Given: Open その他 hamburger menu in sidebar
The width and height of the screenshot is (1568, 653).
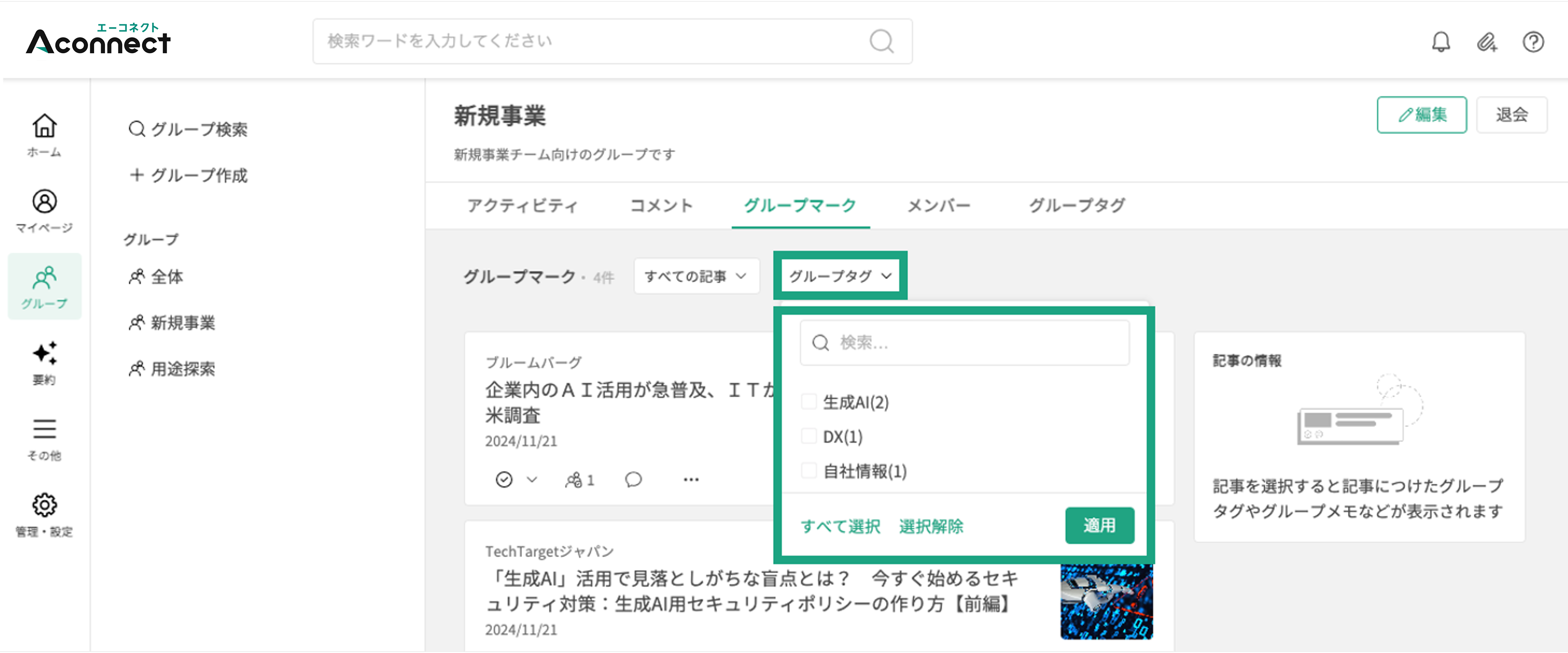Looking at the screenshot, I should click(x=45, y=439).
